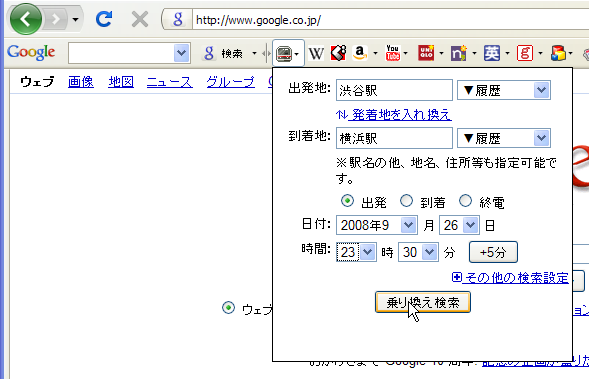Click the +5分 button

click(x=493, y=252)
